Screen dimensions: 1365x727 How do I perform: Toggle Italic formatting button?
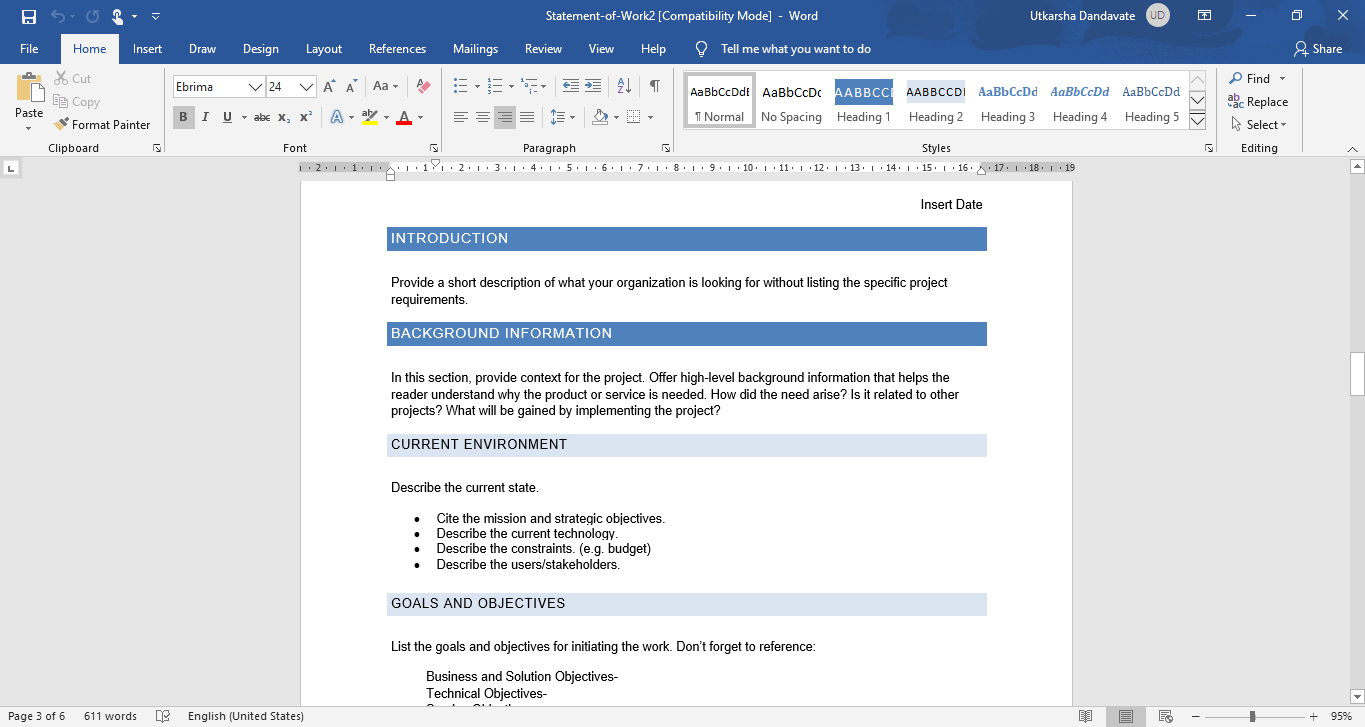click(x=205, y=118)
